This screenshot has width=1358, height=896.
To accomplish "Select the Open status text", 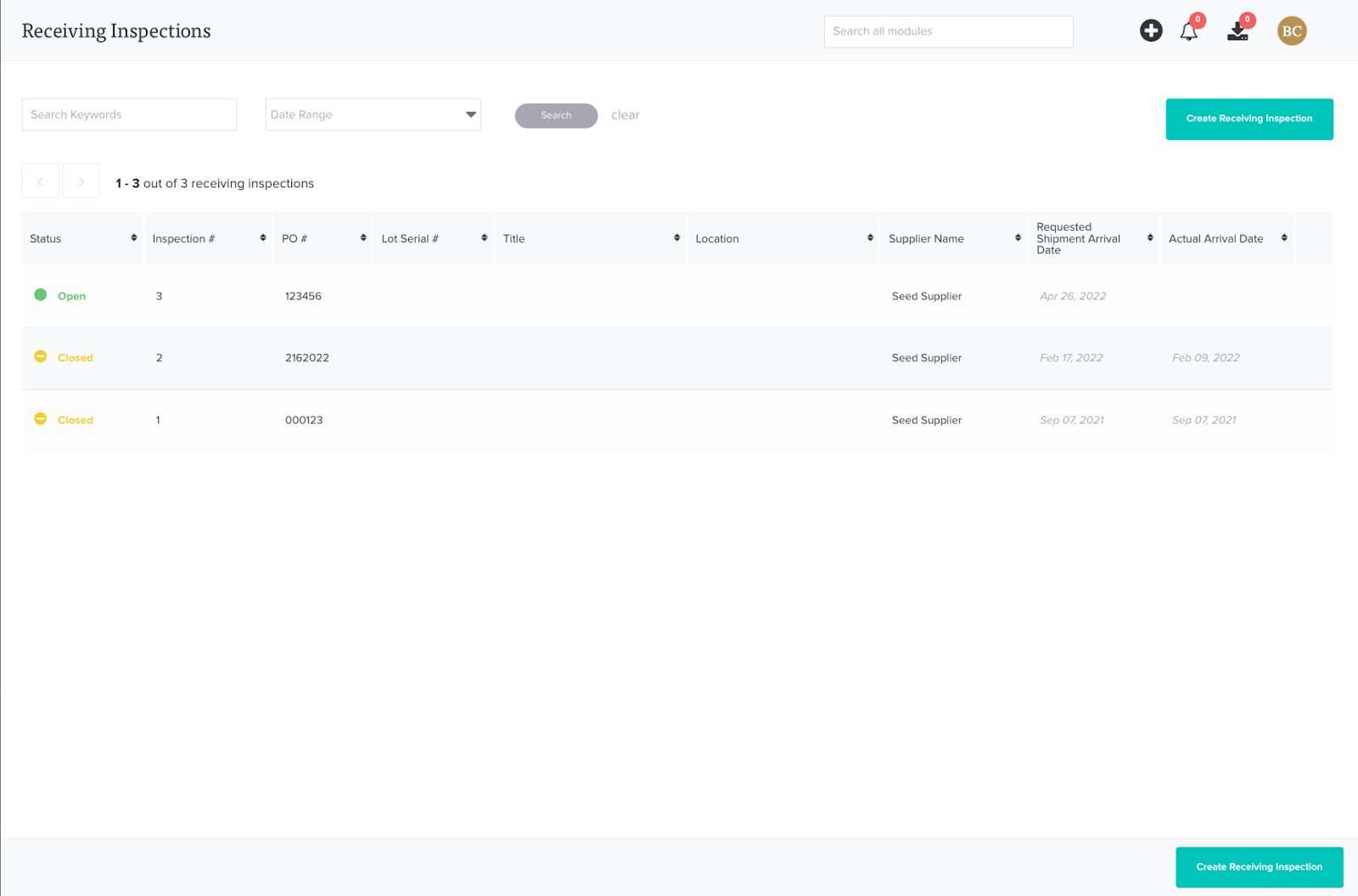I will (x=71, y=296).
